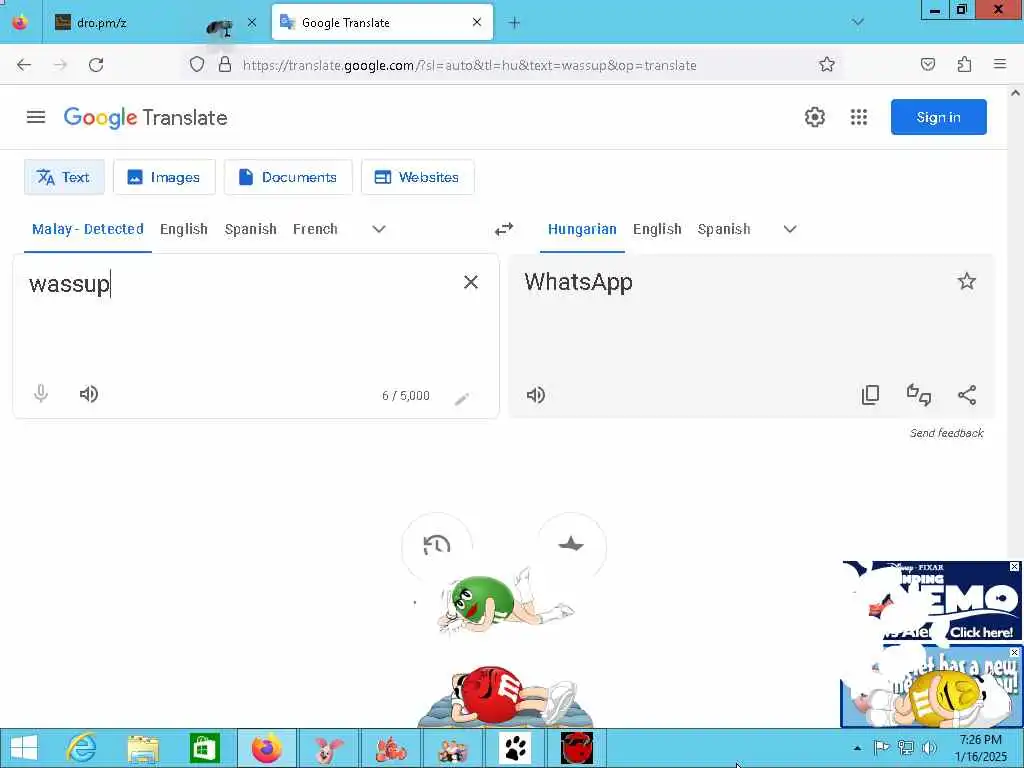Open the Google apps grid

click(x=859, y=118)
